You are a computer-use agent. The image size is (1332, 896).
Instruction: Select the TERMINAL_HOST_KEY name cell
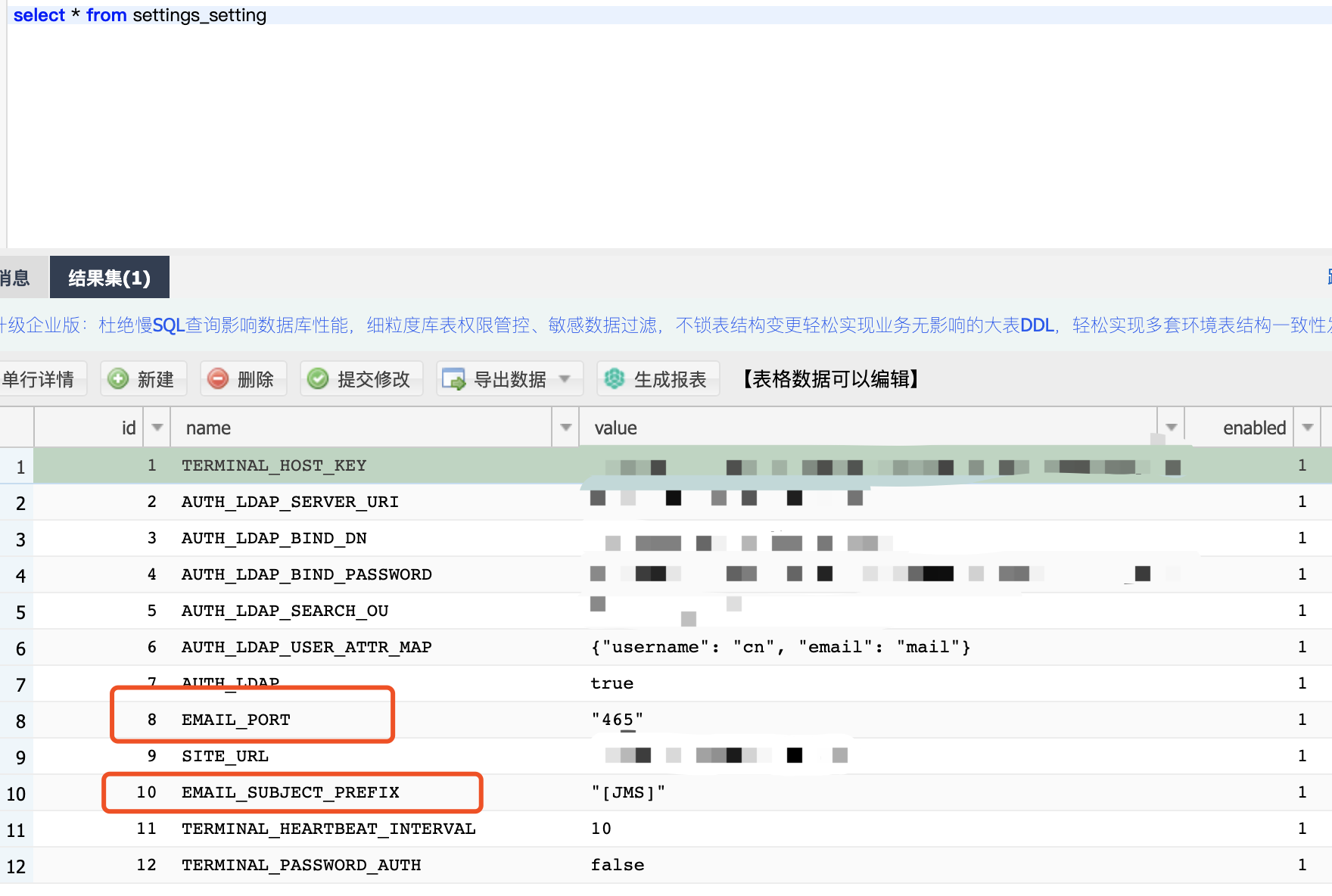(274, 465)
